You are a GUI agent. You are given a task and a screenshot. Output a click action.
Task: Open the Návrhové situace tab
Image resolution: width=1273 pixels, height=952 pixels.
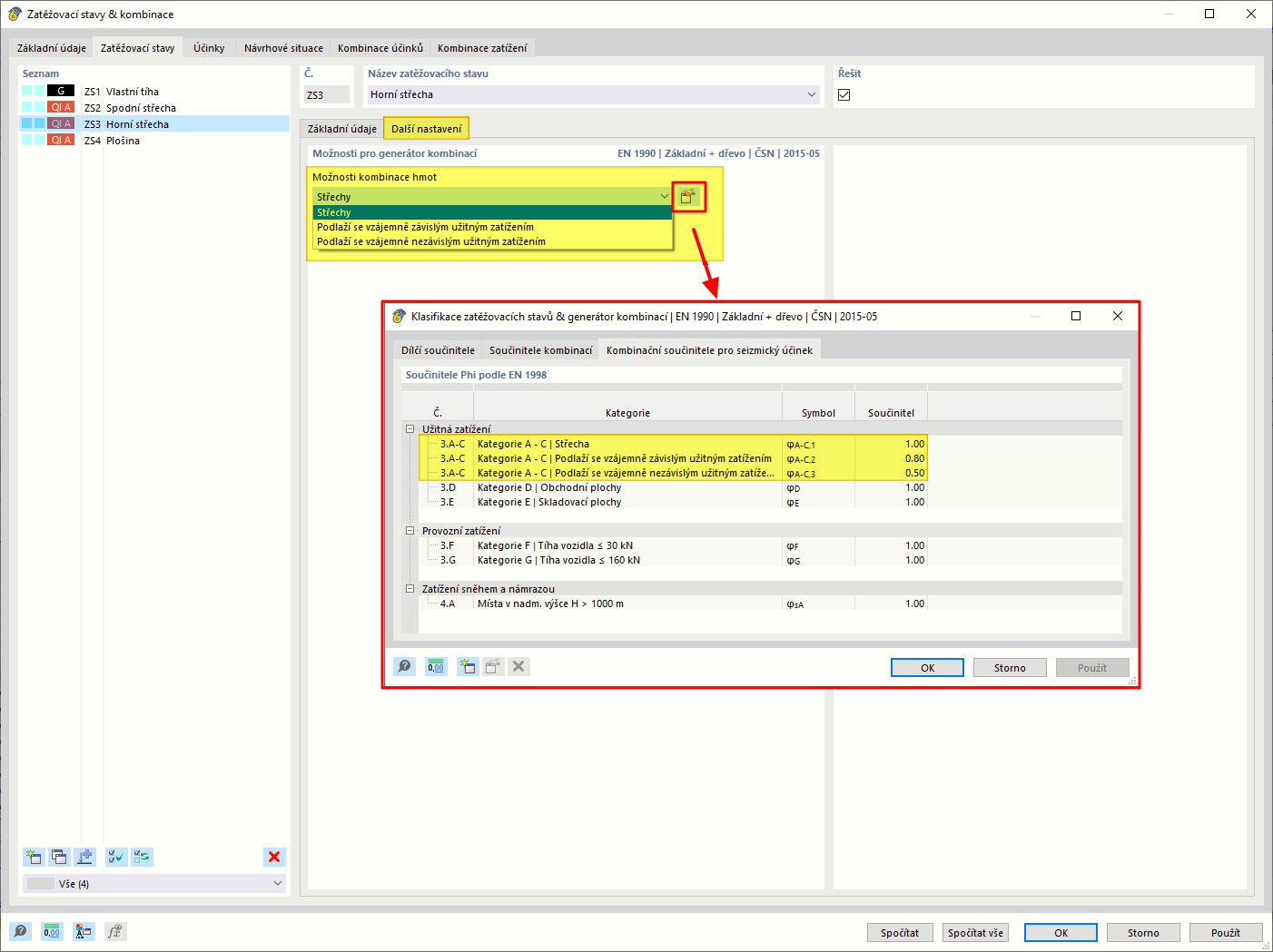click(x=283, y=48)
